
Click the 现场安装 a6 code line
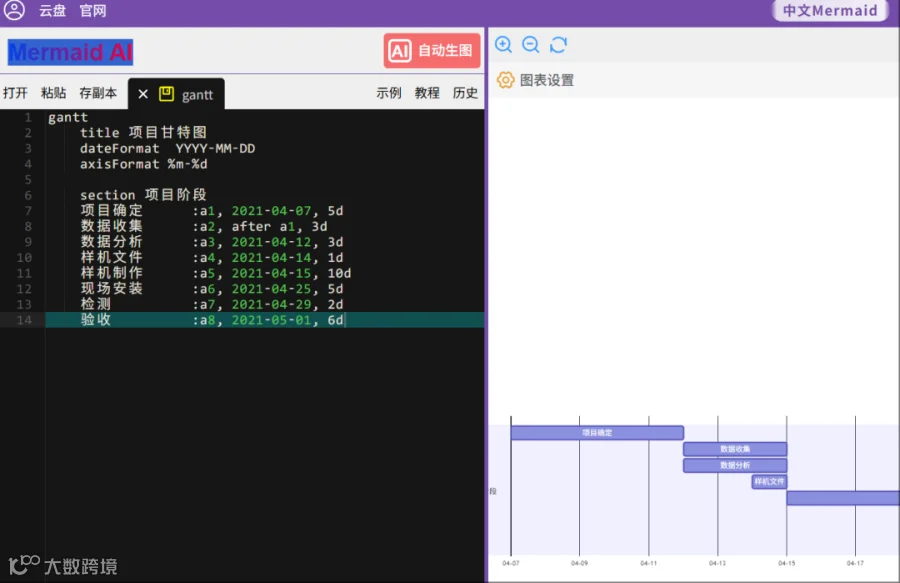tap(211, 289)
